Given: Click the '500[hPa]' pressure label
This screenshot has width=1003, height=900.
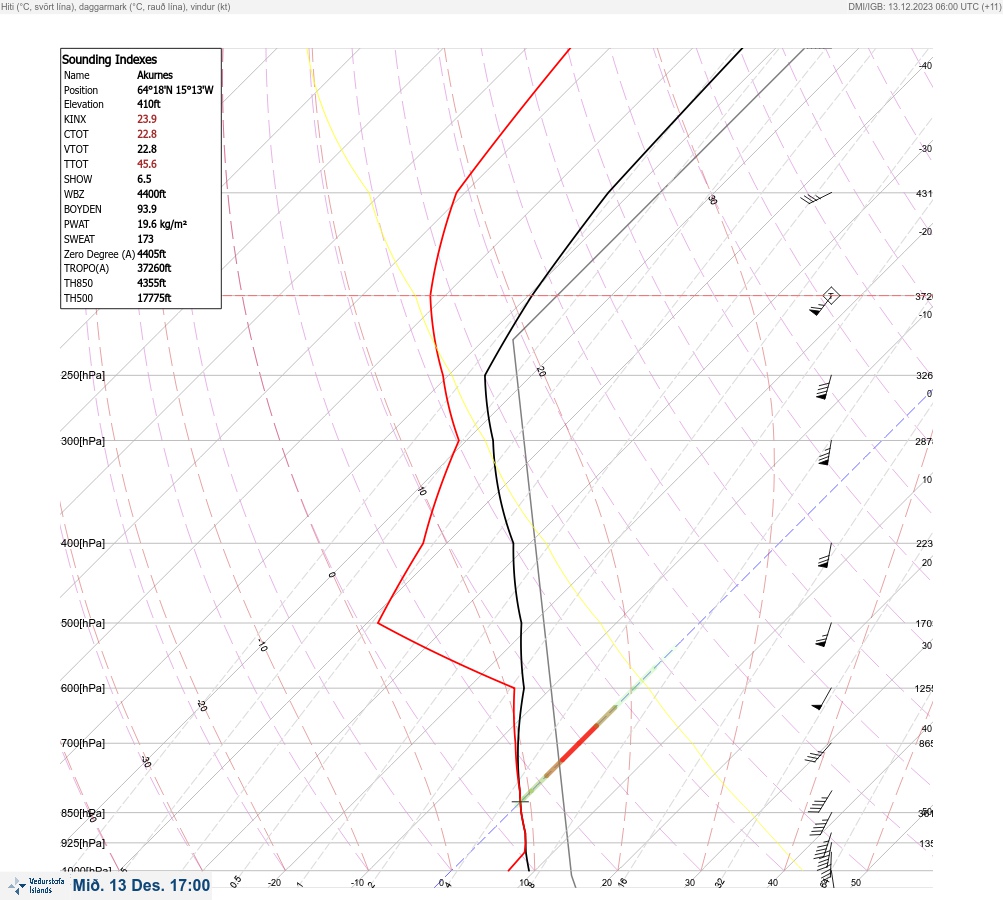Looking at the screenshot, I should click(x=83, y=623).
